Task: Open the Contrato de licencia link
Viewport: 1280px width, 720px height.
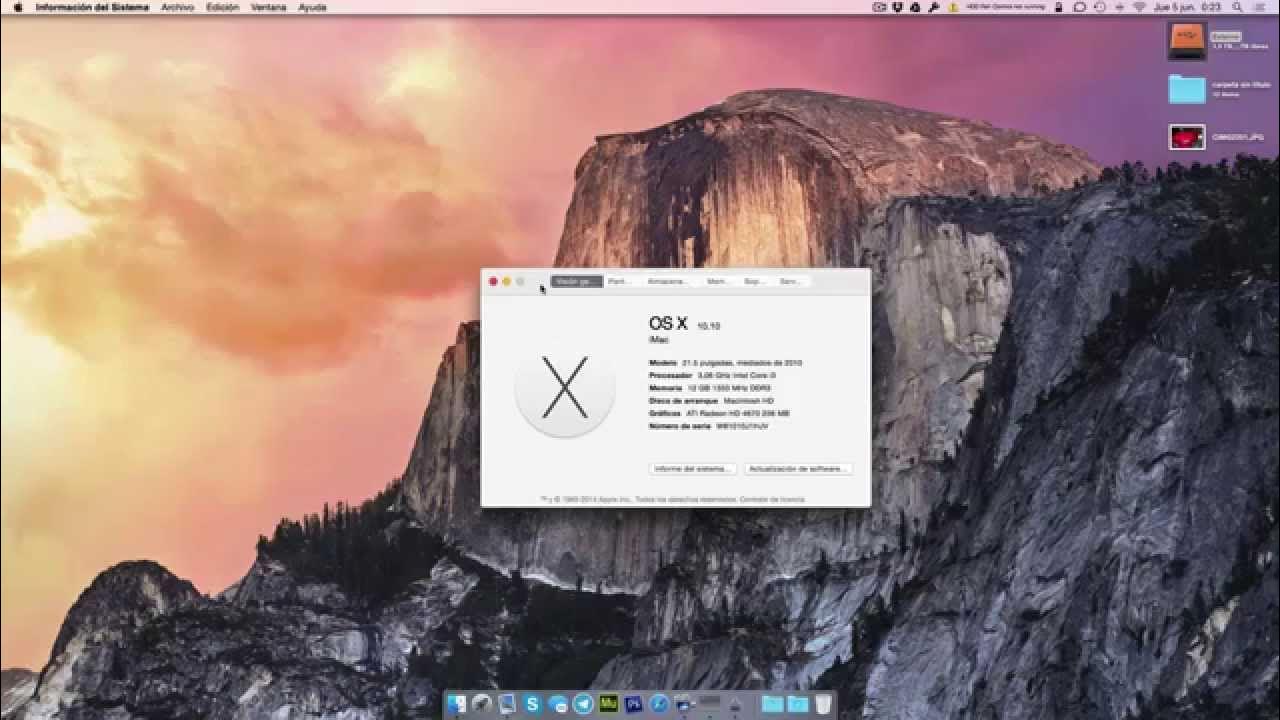Action: click(772, 499)
